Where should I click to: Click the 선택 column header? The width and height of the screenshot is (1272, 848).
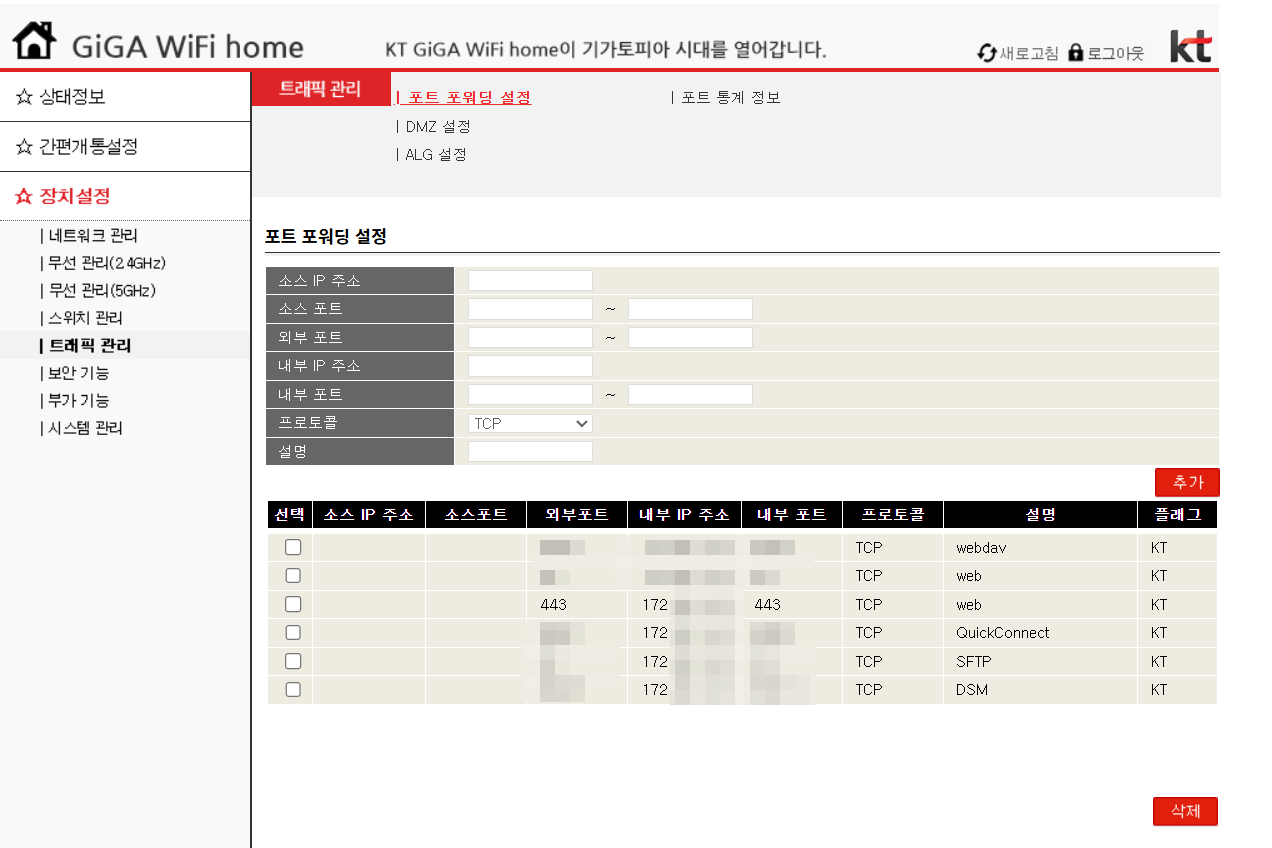click(290, 515)
